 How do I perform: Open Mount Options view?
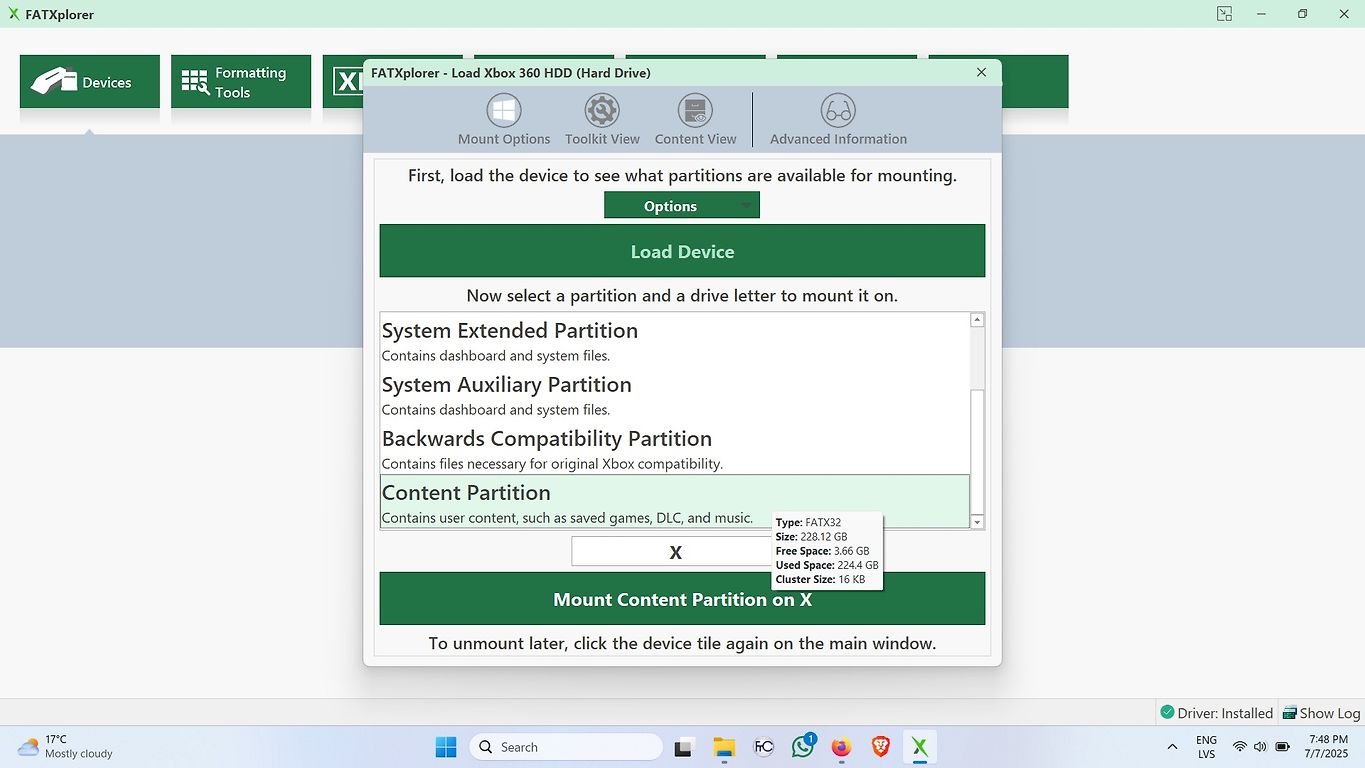[x=504, y=120]
